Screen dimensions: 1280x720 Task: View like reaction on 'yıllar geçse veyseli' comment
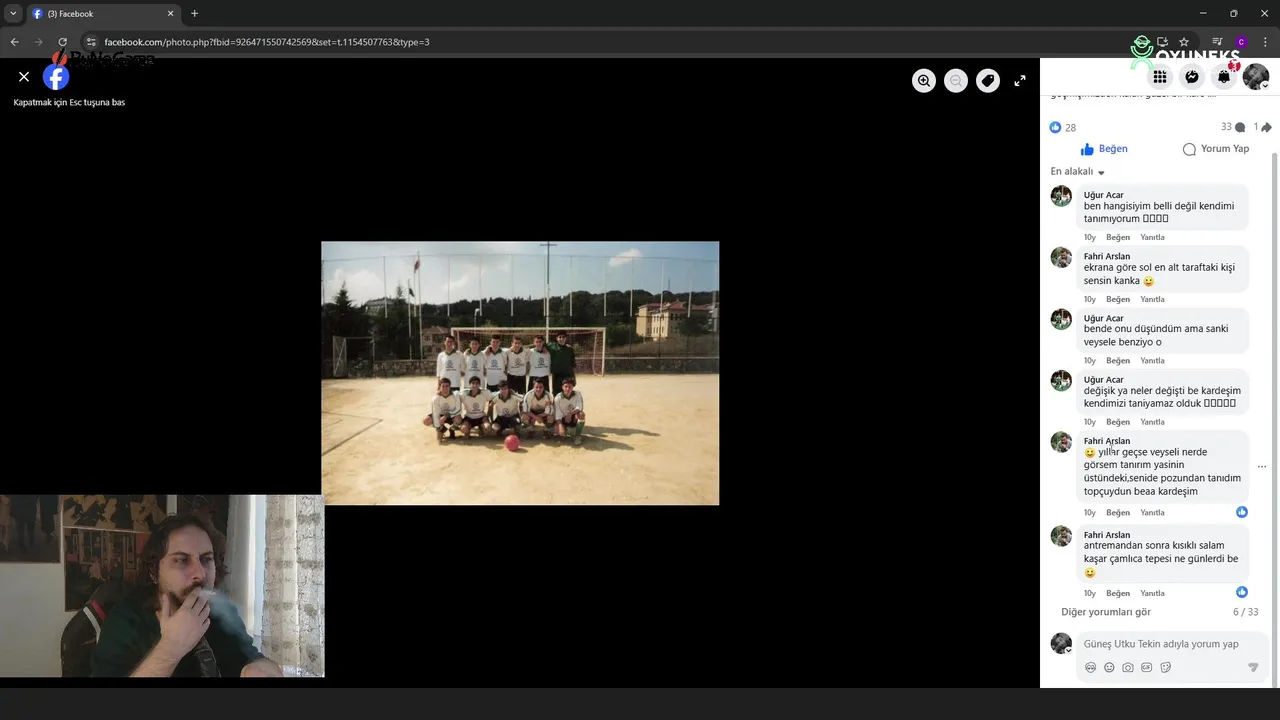click(1242, 512)
